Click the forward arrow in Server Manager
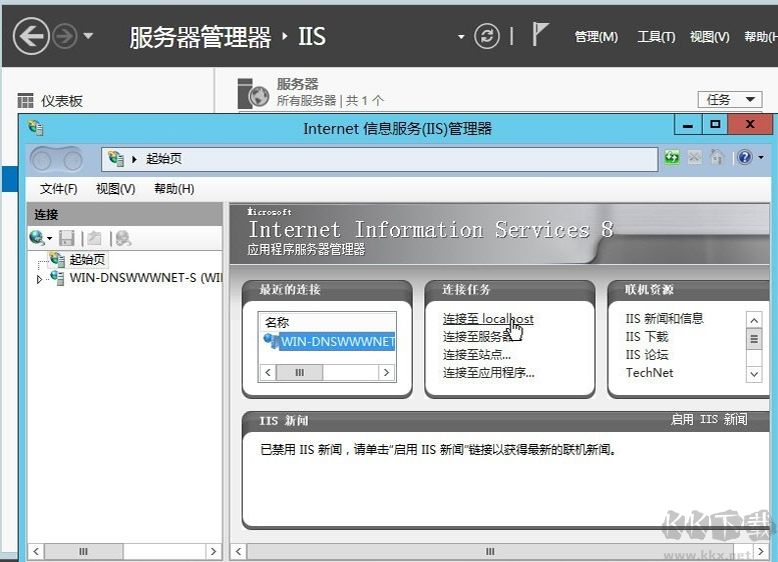 (x=65, y=36)
